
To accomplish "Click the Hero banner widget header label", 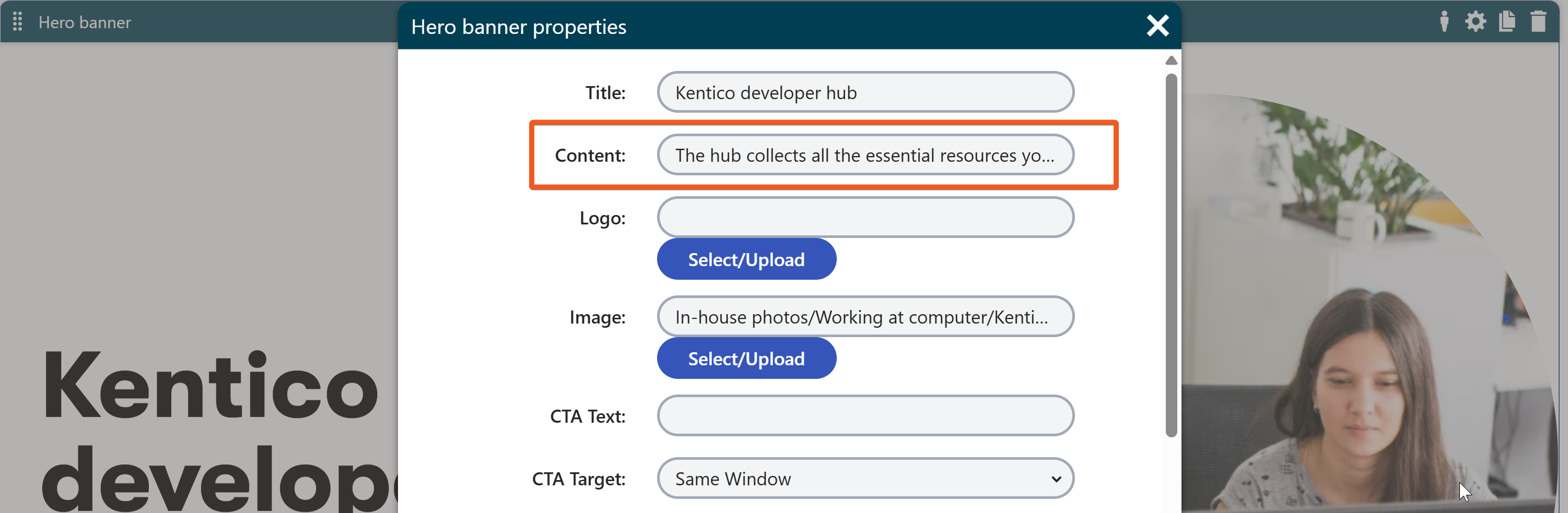I will click(x=85, y=22).
